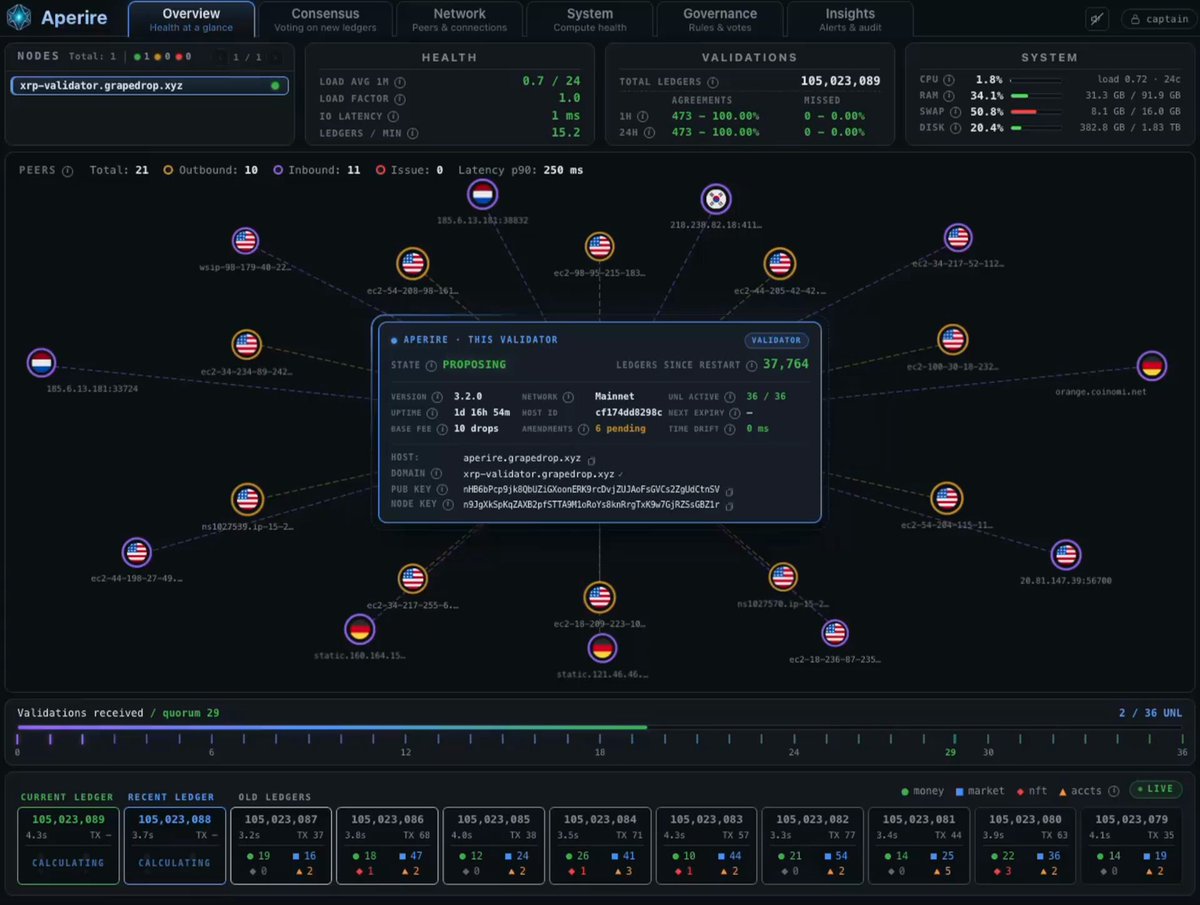Click the SWAP usage bar

coord(1037,112)
